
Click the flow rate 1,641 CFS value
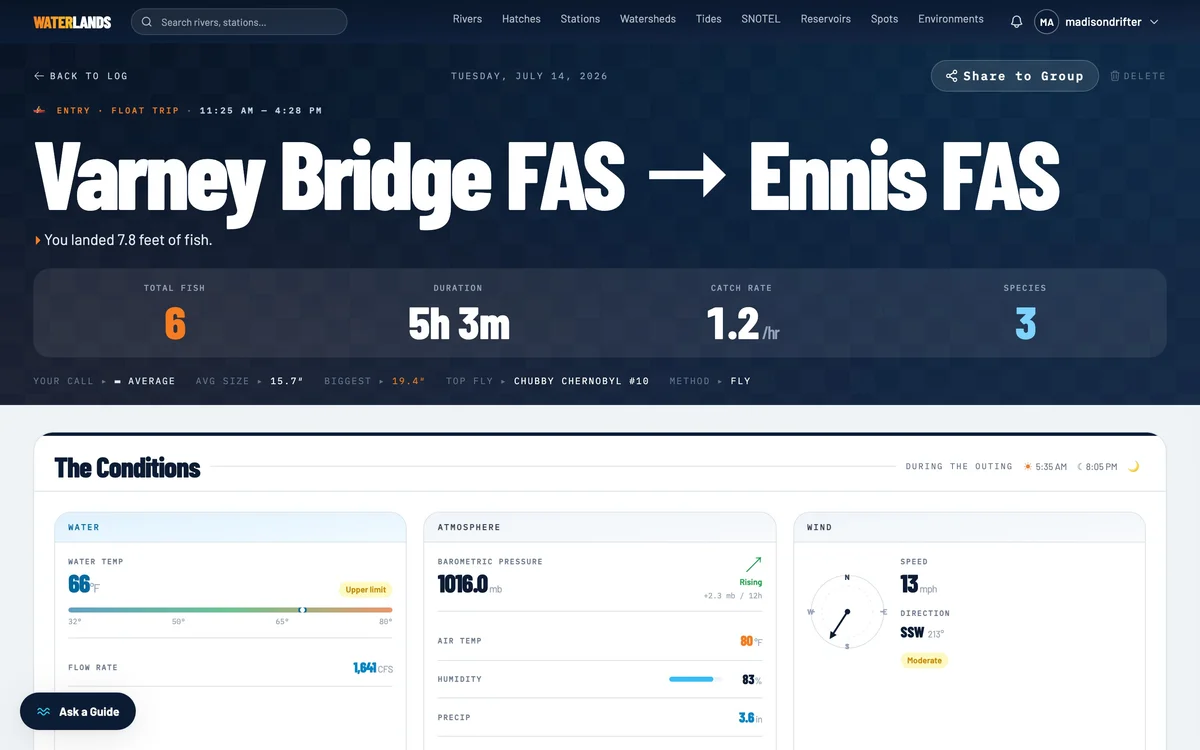(x=372, y=667)
